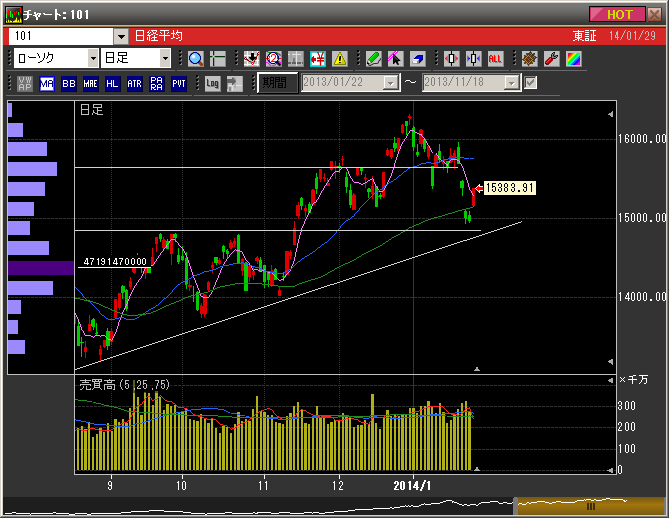Viewport: 669px width, 518px height.
Task: Click the bottom timeline scrollbar handle
Action: click(x=590, y=506)
